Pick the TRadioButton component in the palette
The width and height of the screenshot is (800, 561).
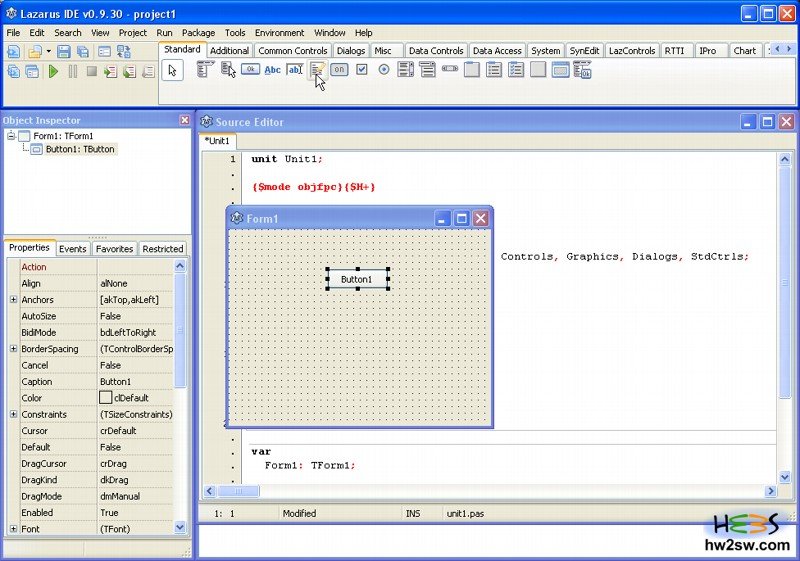384,69
